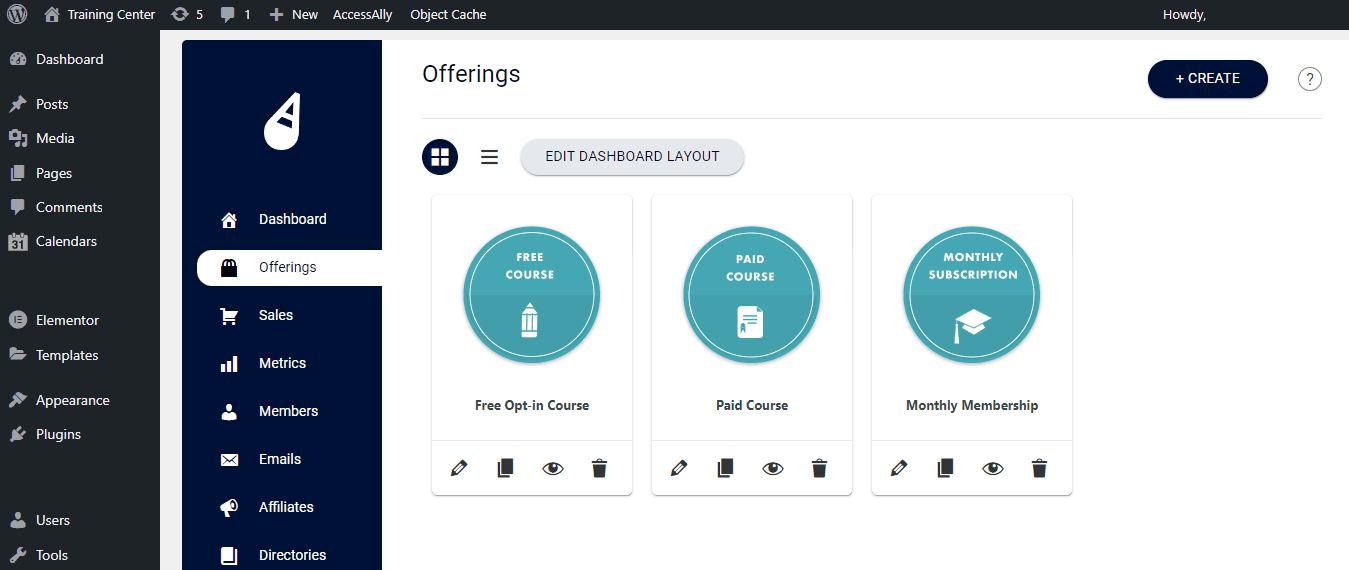Toggle visibility eye for Free Opt-in Course
The image size is (1349, 570).
pos(553,468)
